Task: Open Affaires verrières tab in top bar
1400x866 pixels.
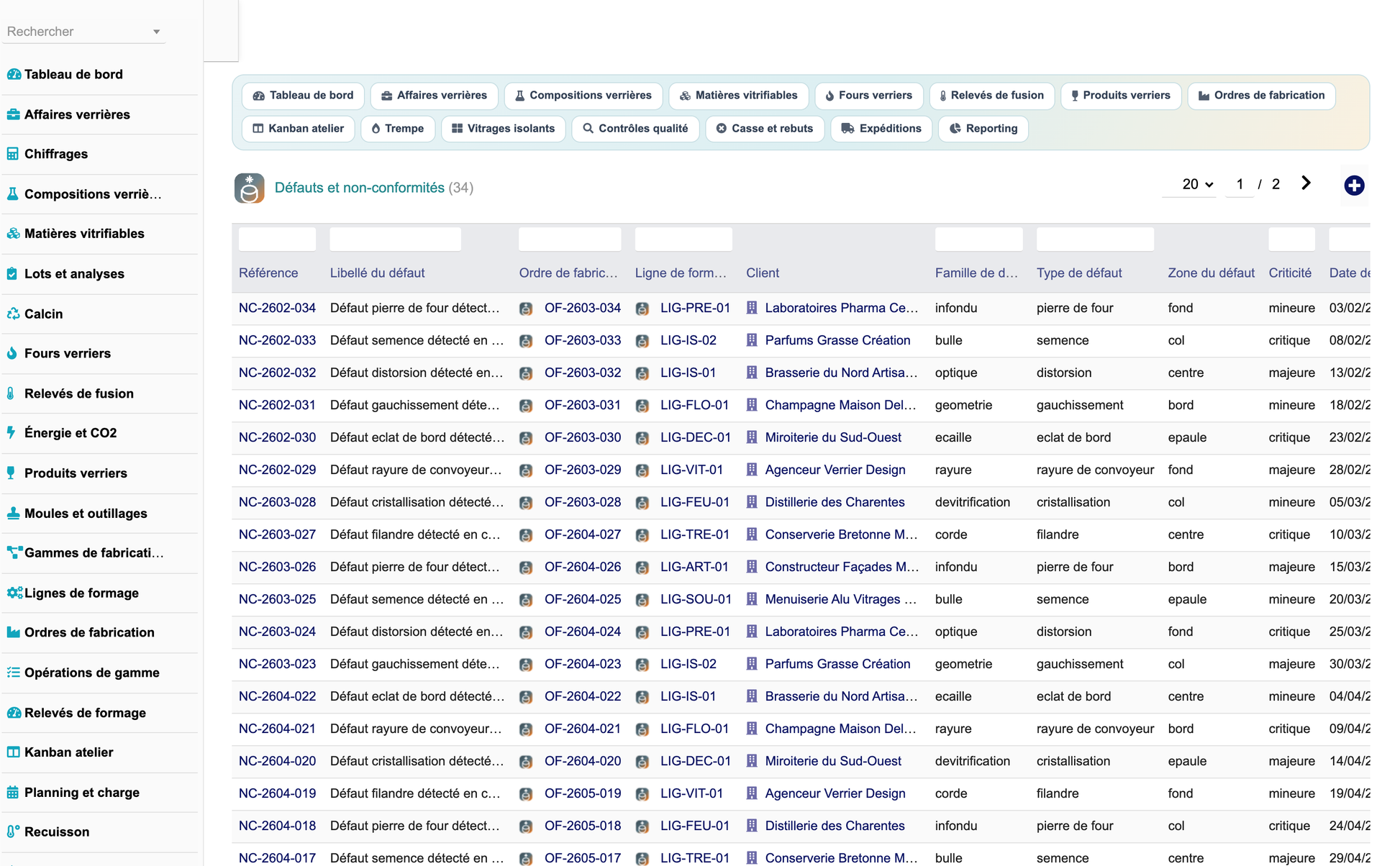Action: pyautogui.click(x=435, y=96)
